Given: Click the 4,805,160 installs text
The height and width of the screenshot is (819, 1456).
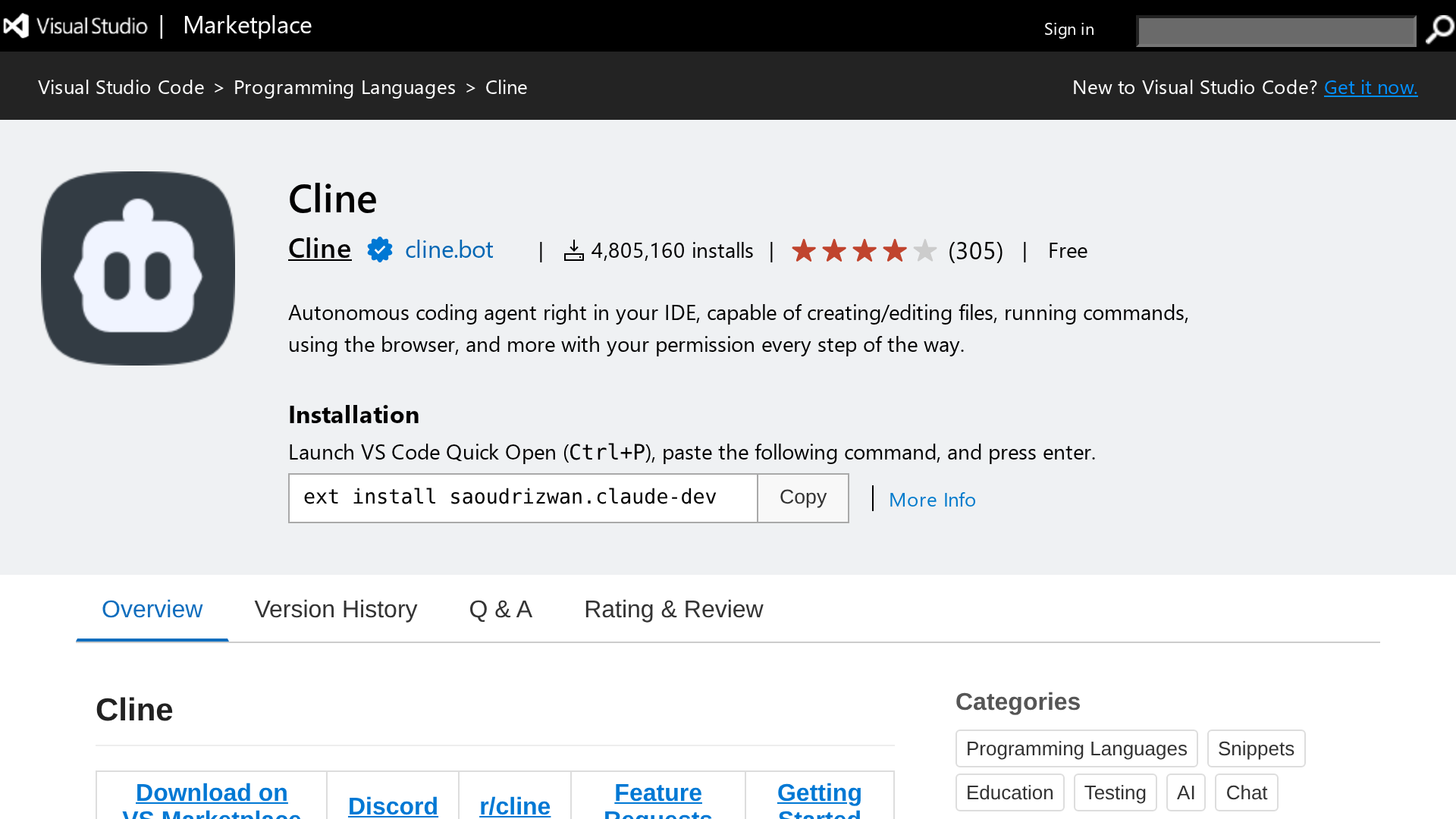Looking at the screenshot, I should (x=672, y=250).
